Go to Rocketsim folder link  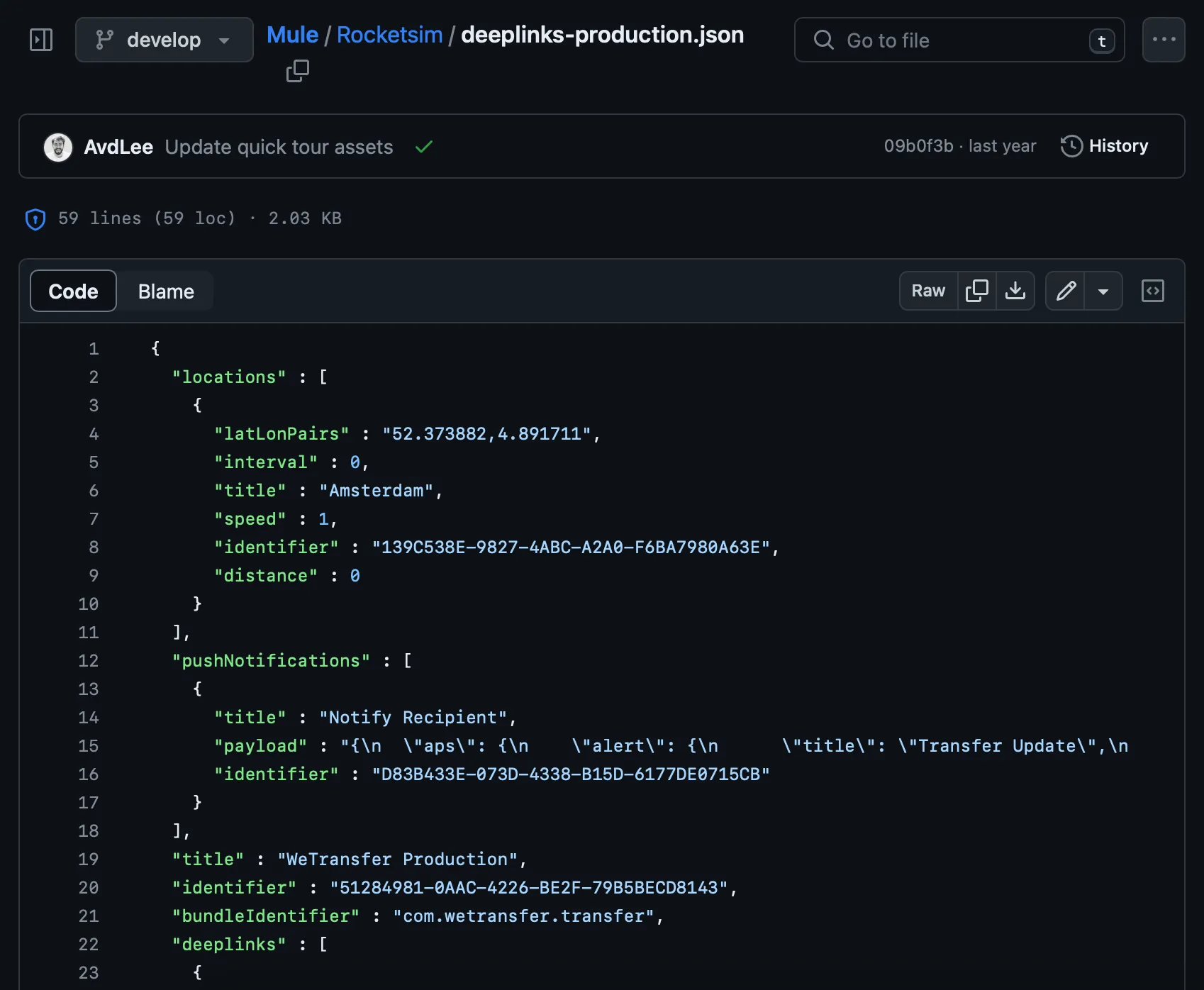(389, 35)
